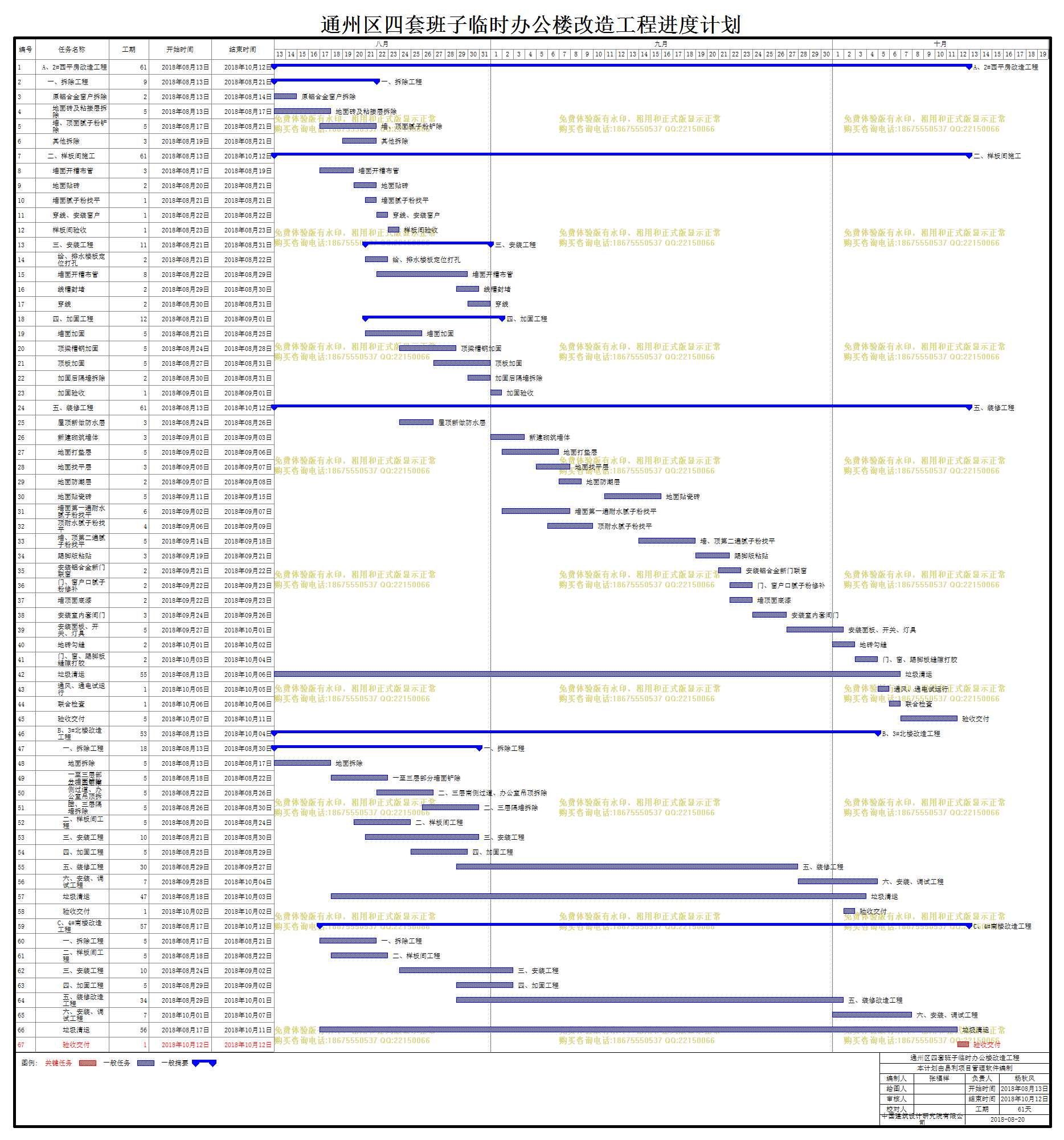Viewport: 1064px width, 1140px height.
Task: Click end date 2018年09月26日 of 安装室内套间门
Action: pyautogui.click(x=248, y=615)
